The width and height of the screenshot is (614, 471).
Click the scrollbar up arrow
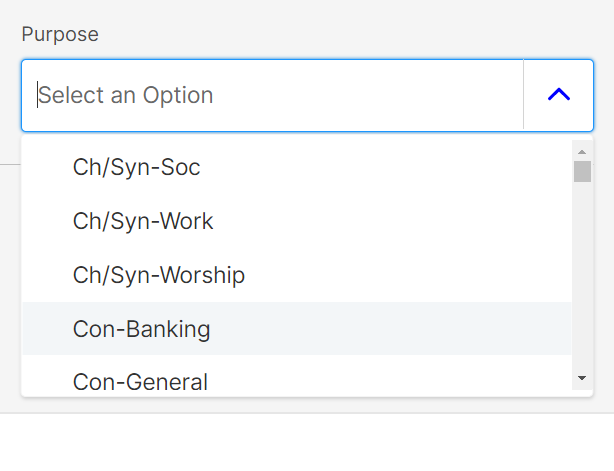click(x=582, y=150)
